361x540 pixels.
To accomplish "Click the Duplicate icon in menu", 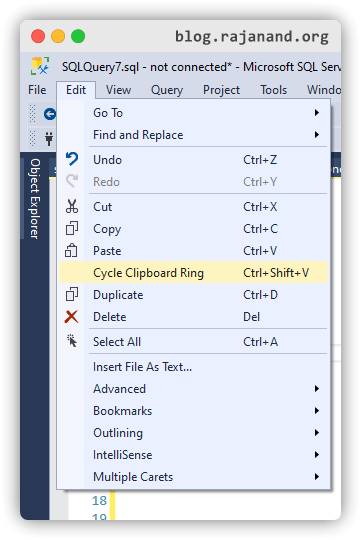I will (x=72, y=294).
